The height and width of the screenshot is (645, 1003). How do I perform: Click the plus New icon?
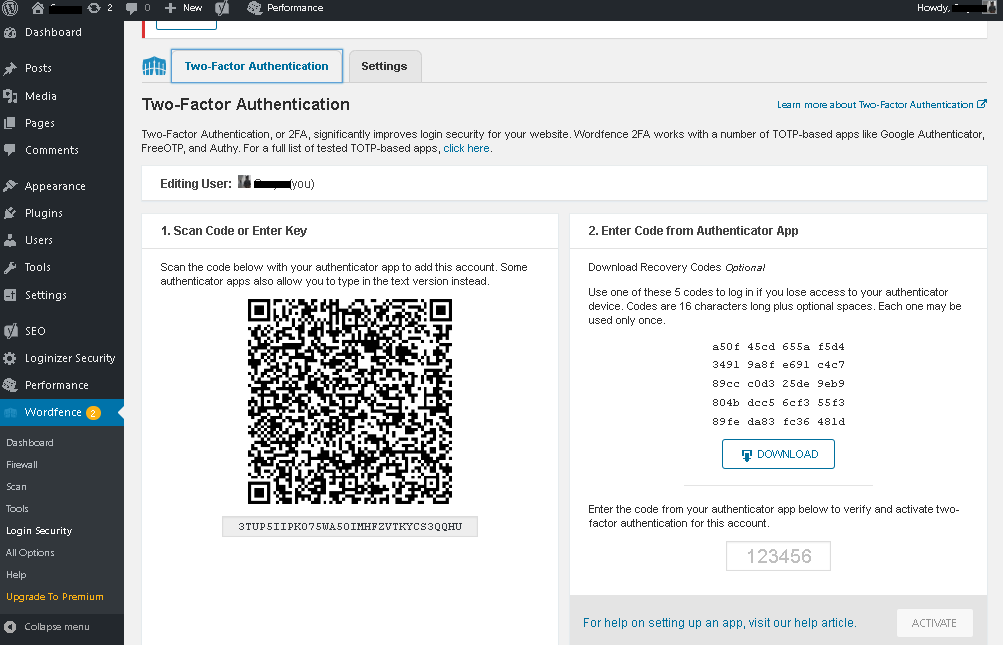pyautogui.click(x=170, y=8)
